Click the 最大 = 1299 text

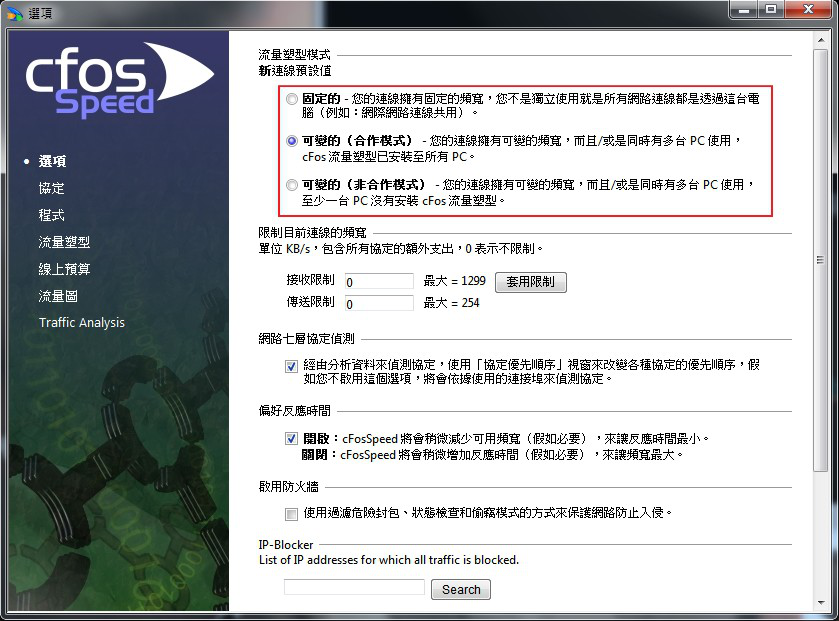(x=454, y=281)
